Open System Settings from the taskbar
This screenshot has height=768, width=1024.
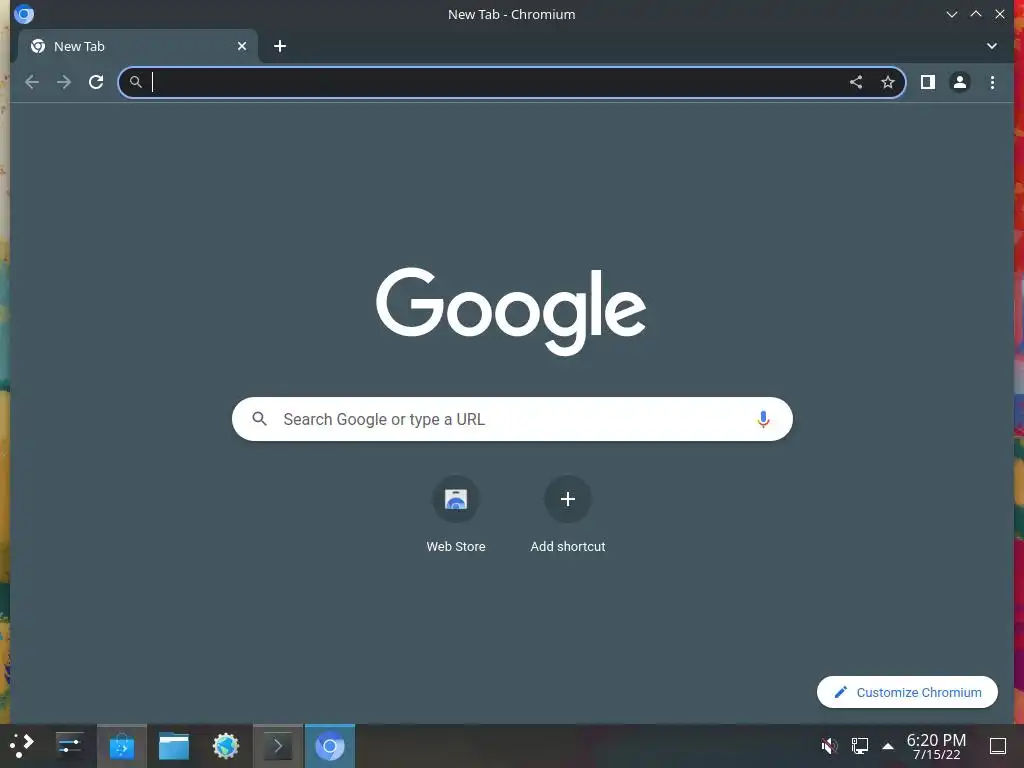[x=69, y=746]
